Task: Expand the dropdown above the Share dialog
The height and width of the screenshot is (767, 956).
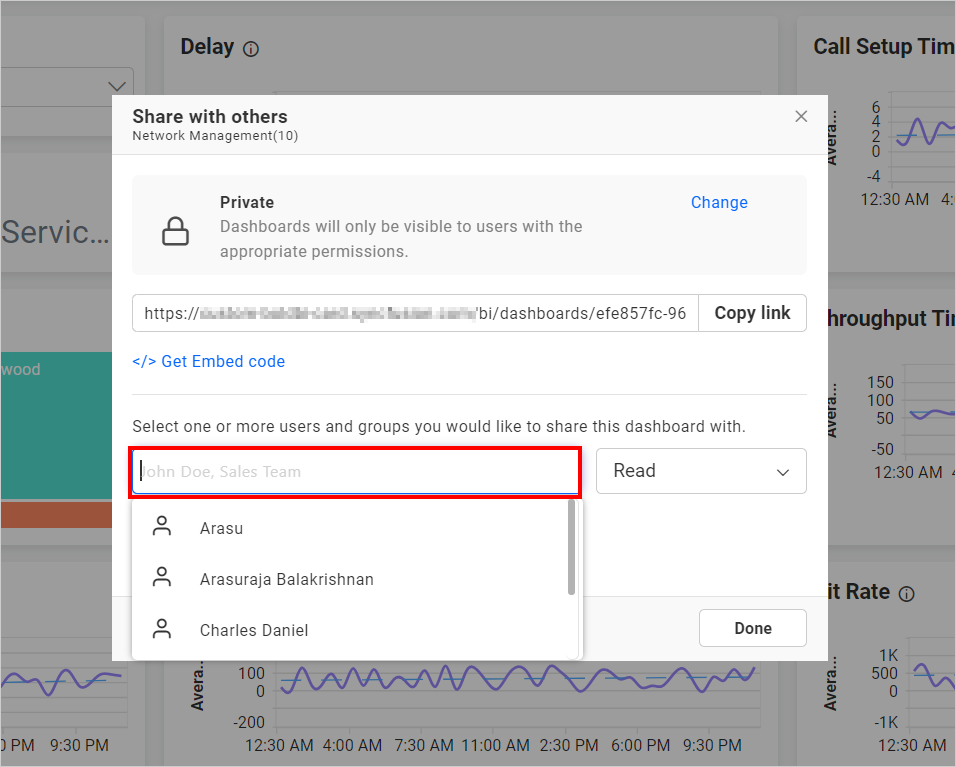Action: coord(116,85)
